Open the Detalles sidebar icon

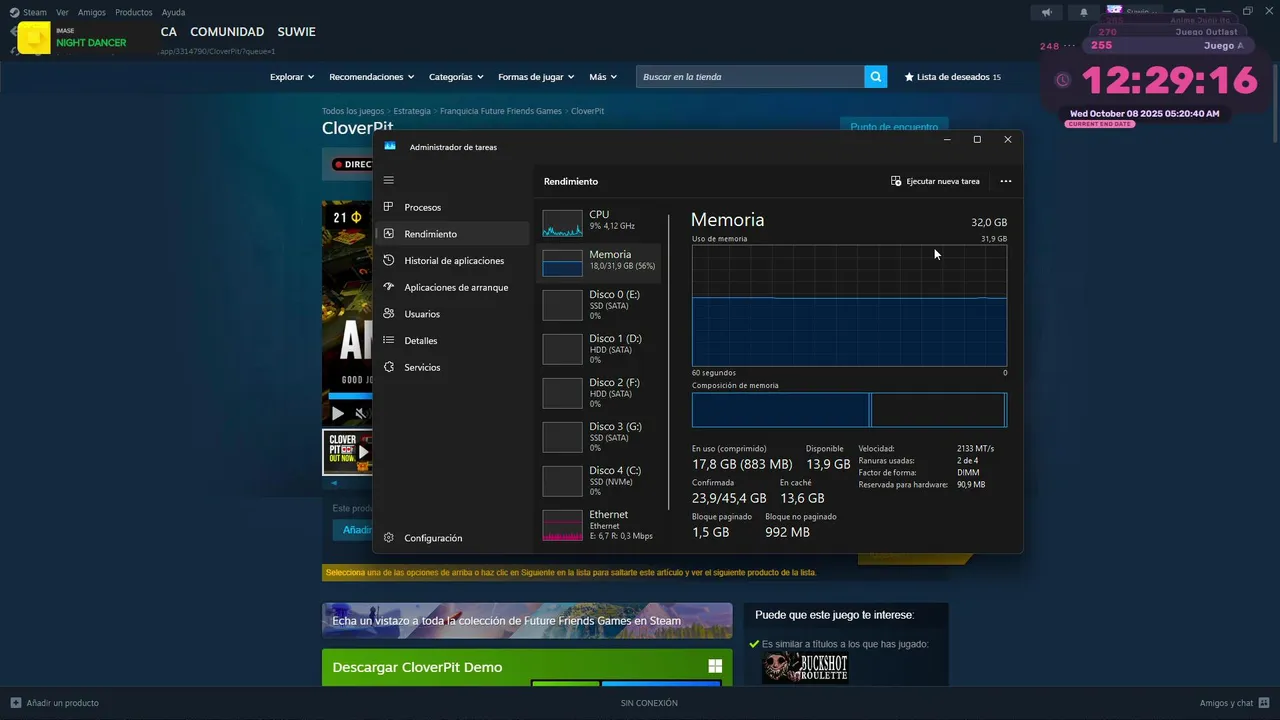[x=389, y=340]
